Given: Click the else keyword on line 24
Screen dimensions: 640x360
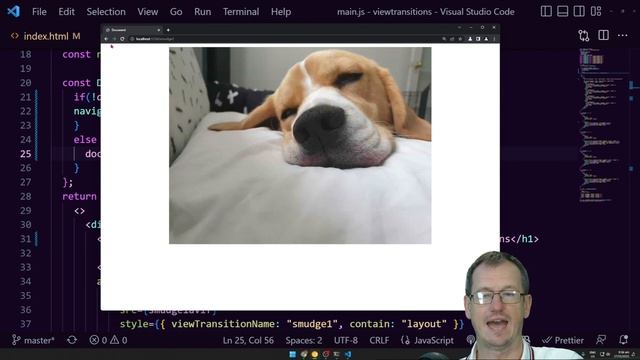Looking at the screenshot, I should (85, 140).
